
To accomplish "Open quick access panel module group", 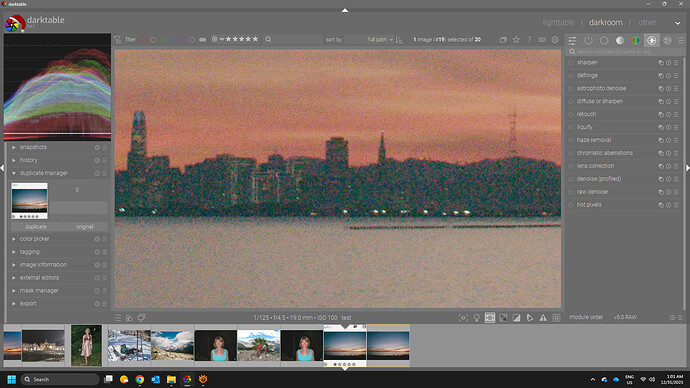I will (572, 40).
